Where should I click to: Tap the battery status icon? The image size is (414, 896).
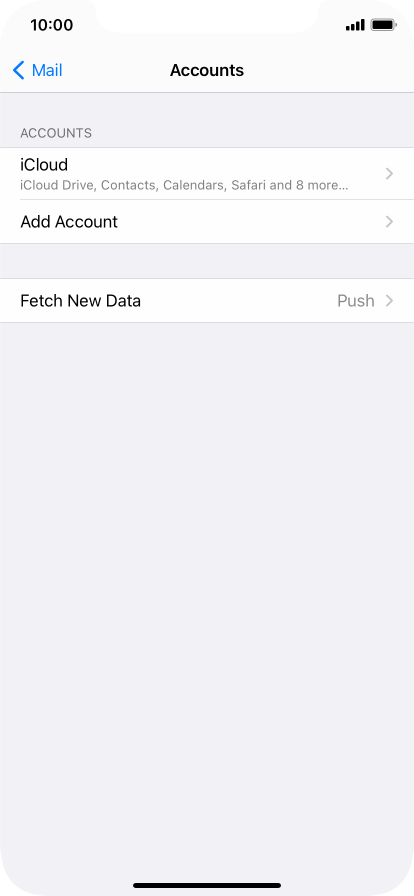383,25
